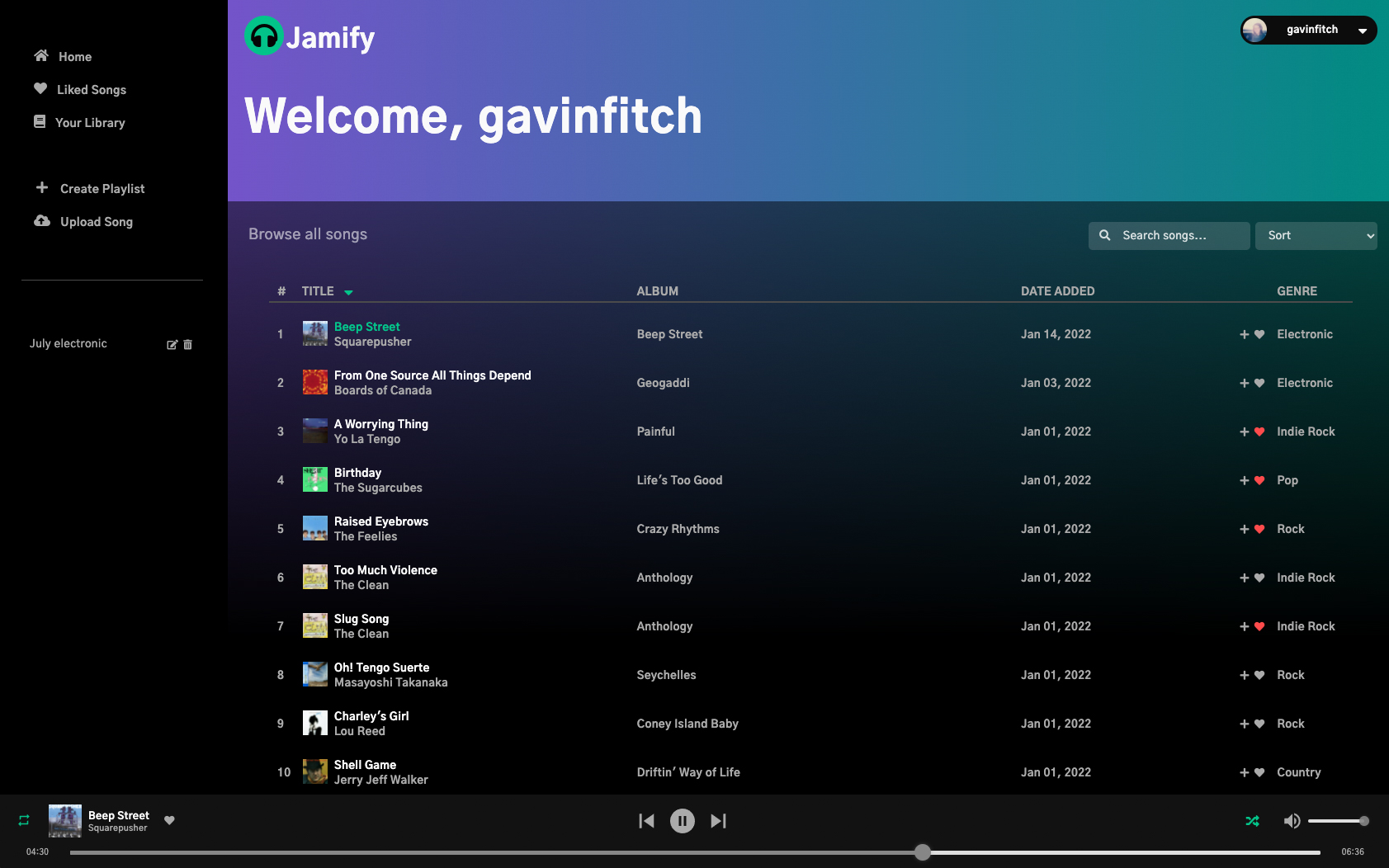Pause the current song

click(683, 821)
